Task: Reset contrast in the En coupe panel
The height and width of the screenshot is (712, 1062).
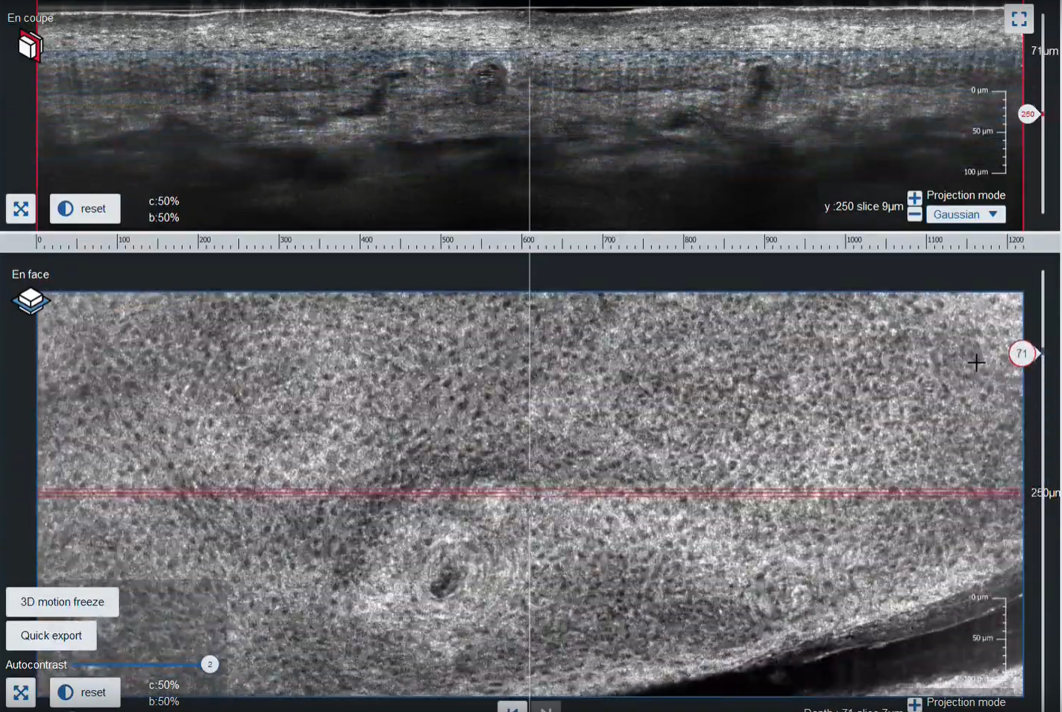Action: (x=85, y=208)
